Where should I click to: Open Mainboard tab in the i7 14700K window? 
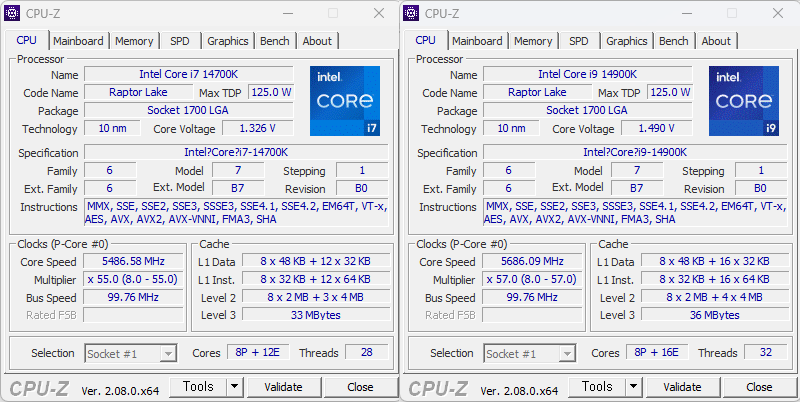[78, 41]
